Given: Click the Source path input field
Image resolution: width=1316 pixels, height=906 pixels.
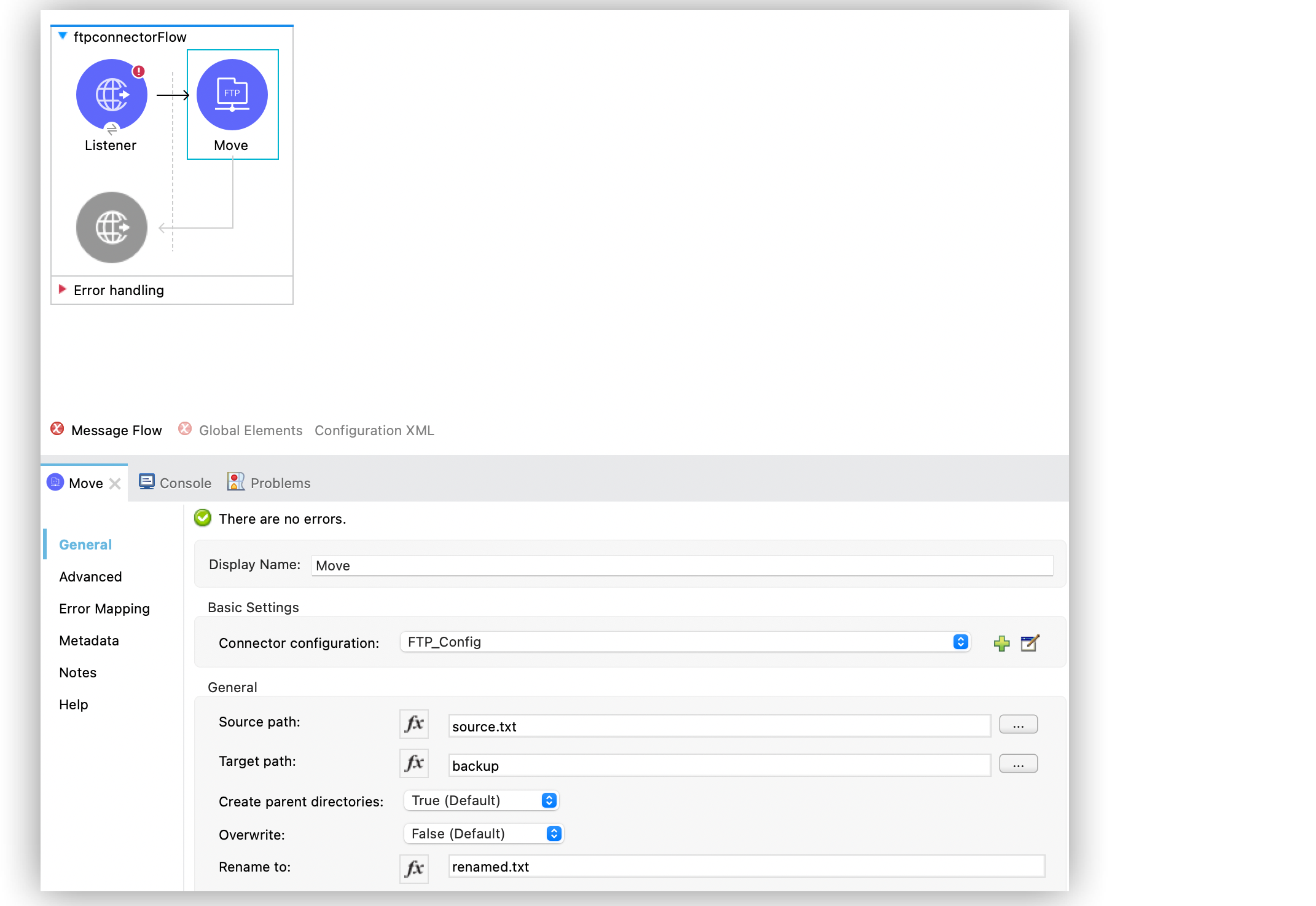Looking at the screenshot, I should coord(719,726).
